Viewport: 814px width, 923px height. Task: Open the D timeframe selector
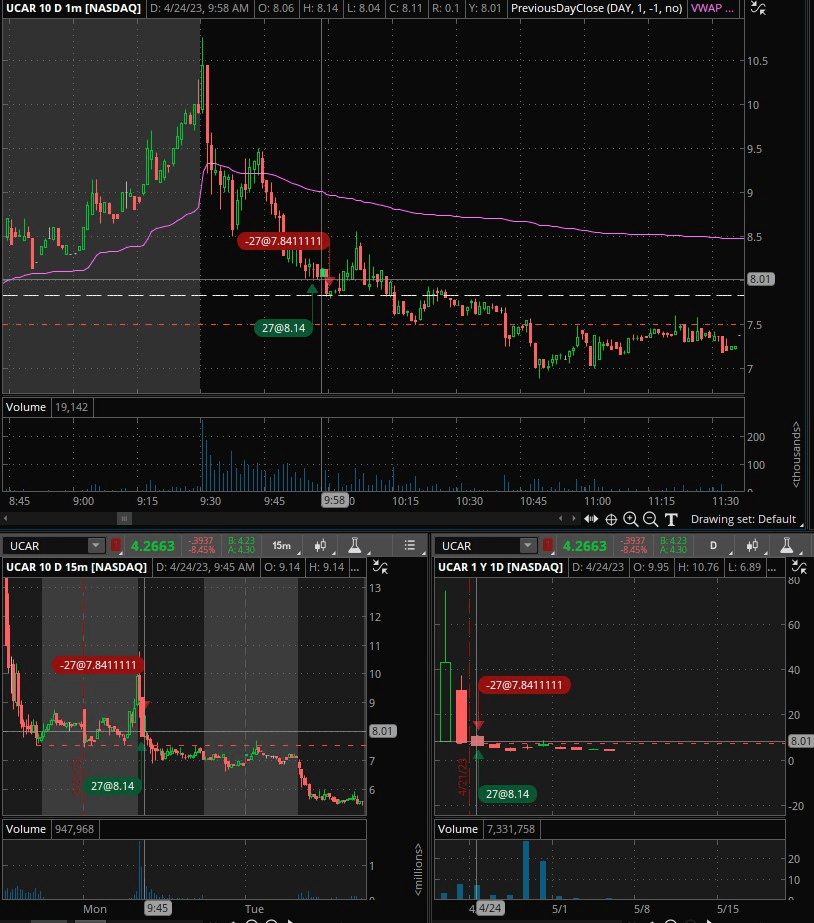click(x=713, y=546)
